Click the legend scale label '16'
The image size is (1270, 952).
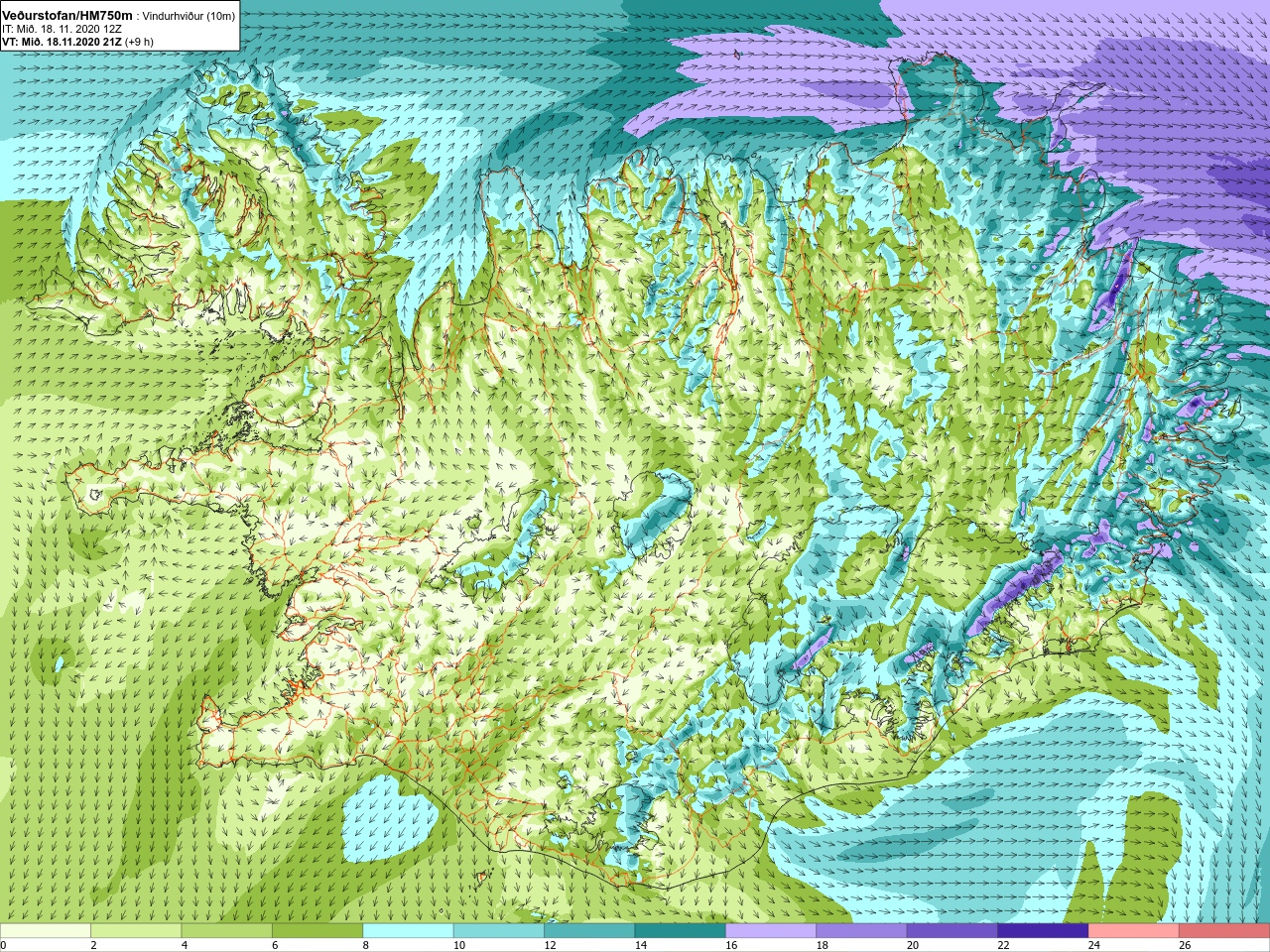[x=730, y=945]
